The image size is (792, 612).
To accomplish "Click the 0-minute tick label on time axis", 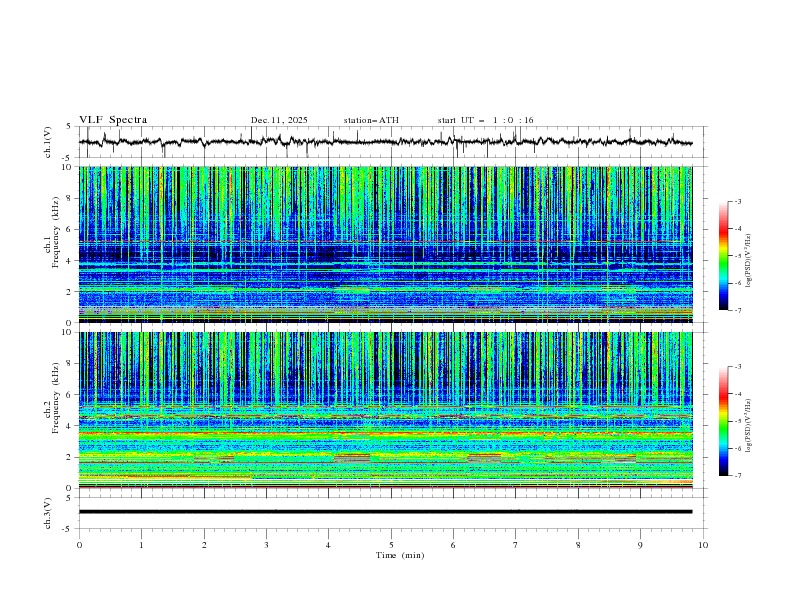I will click(x=79, y=544).
